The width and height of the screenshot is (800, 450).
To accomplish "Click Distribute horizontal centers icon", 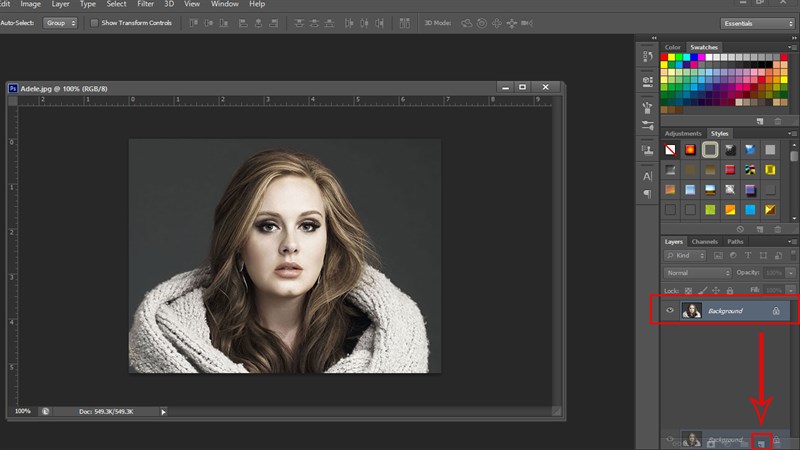I will click(x=364, y=23).
